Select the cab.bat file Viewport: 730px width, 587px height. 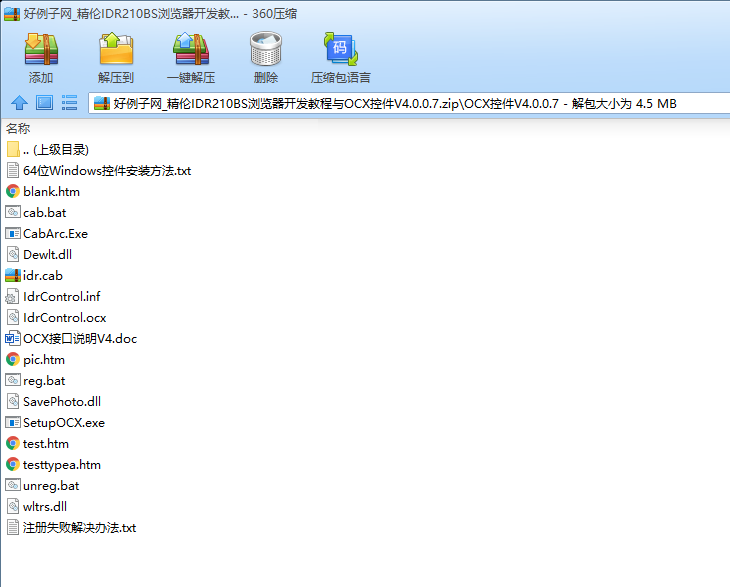click(x=36, y=213)
